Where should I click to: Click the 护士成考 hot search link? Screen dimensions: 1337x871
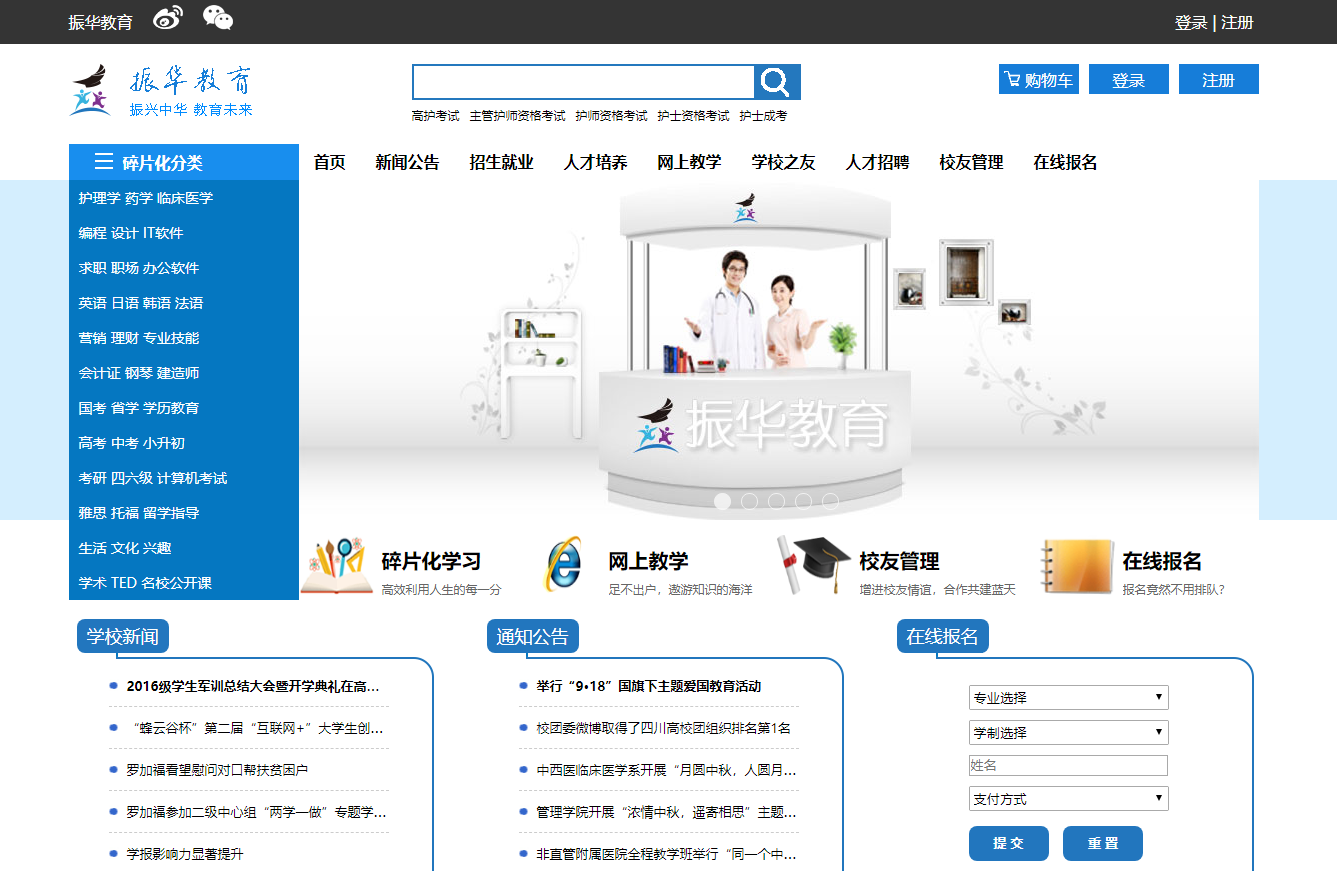click(763, 116)
